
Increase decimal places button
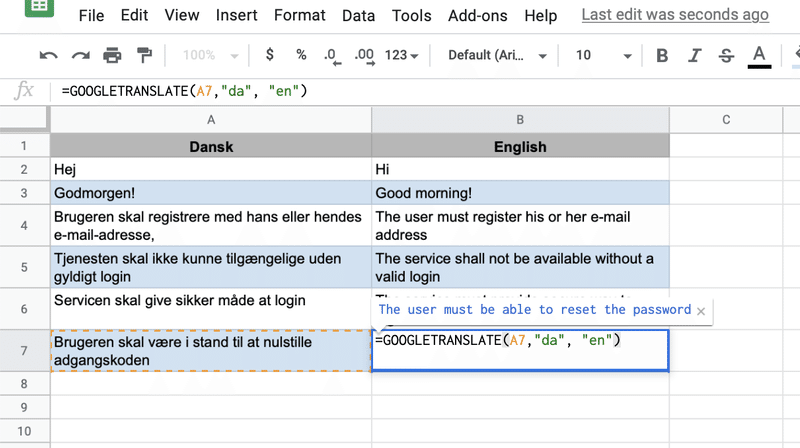(x=364, y=56)
